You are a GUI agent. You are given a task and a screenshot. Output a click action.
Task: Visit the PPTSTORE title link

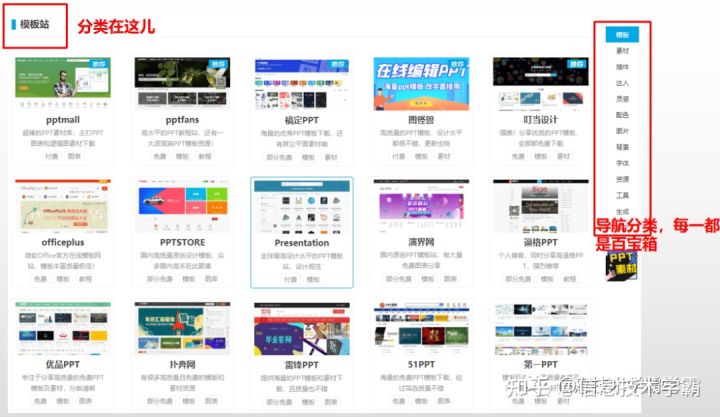pos(182,242)
